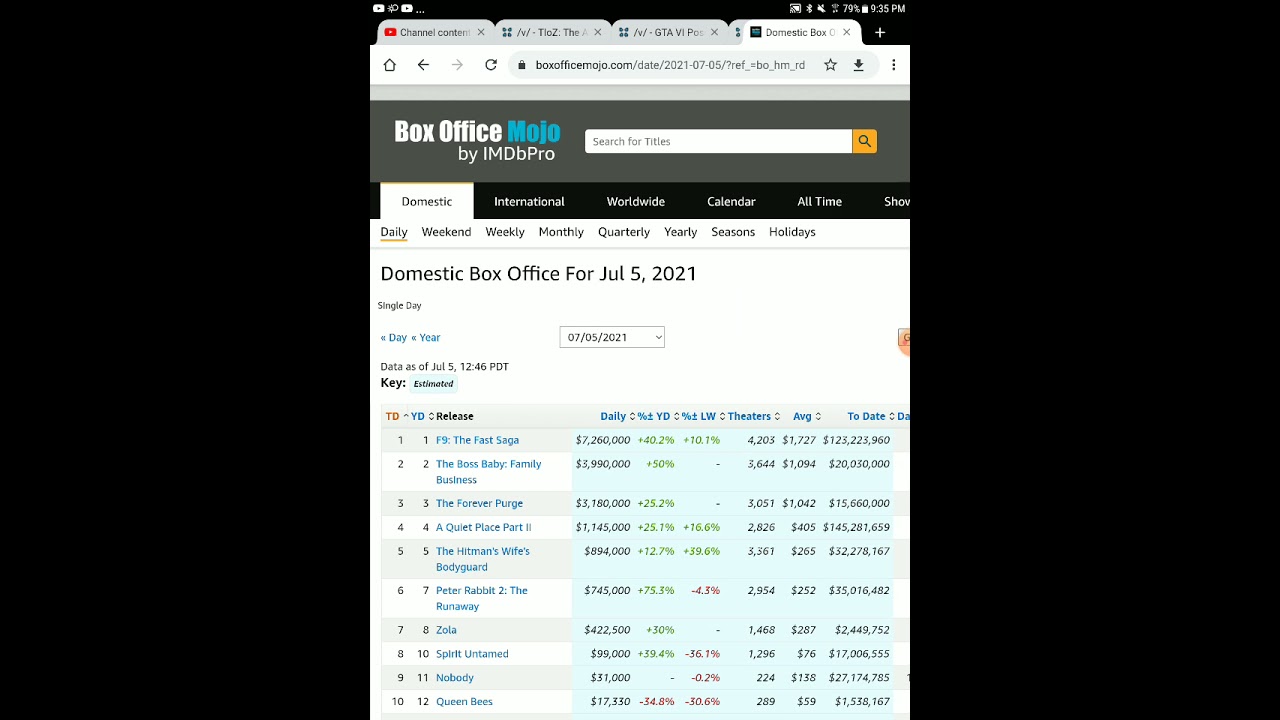Open F9: The Fast Saga link
Viewport: 1280px width, 720px height.
[477, 440]
